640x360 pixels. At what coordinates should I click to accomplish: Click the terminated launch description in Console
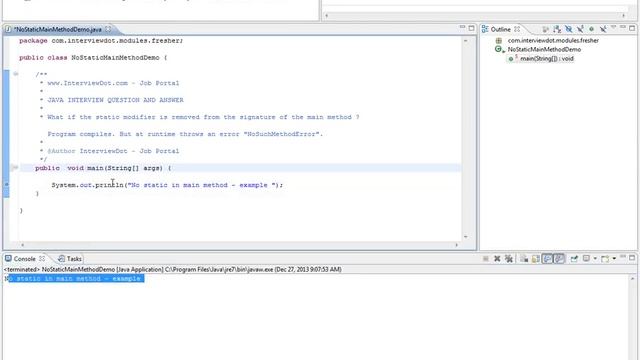pos(173,269)
